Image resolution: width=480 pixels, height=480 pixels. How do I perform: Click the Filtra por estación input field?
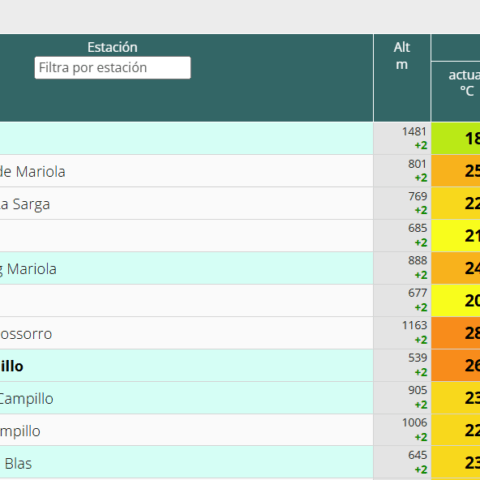click(x=112, y=68)
